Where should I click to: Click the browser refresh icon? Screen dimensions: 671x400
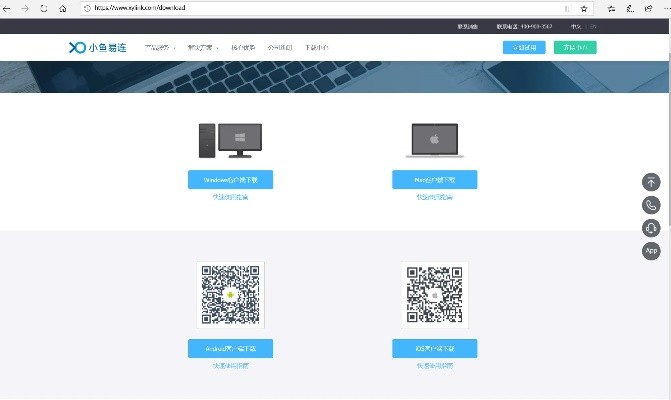[x=43, y=8]
